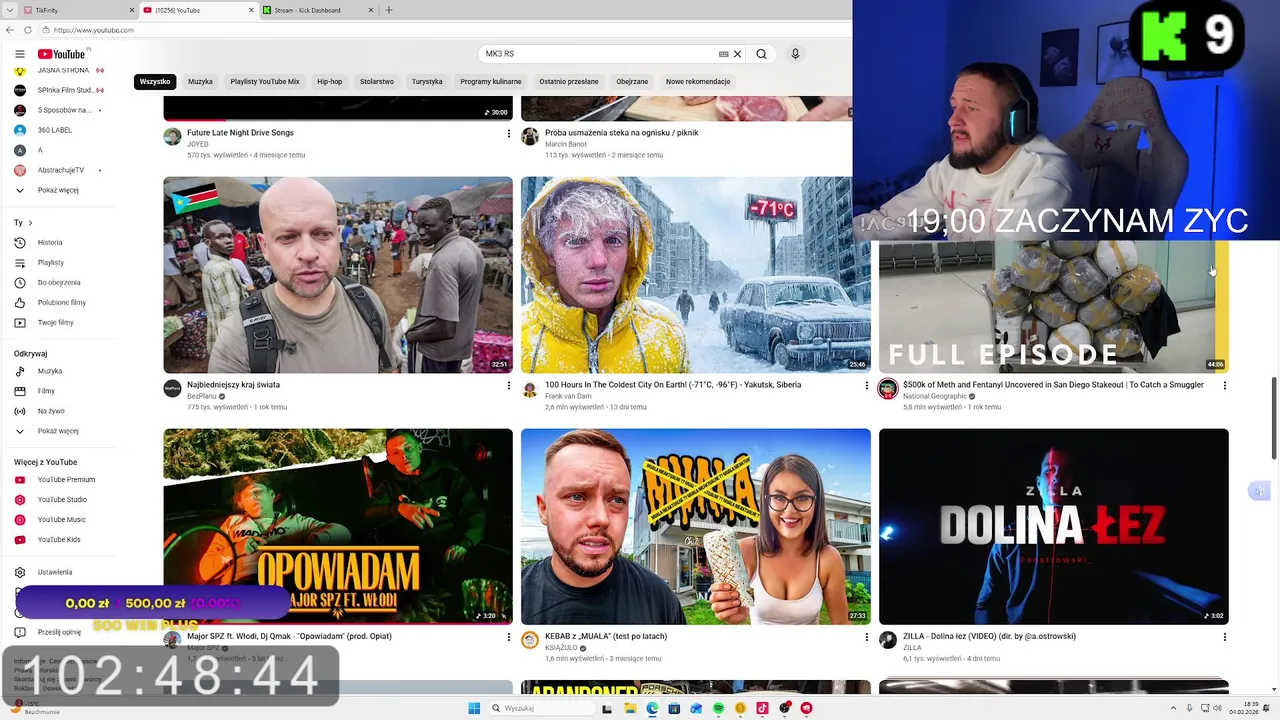The height and width of the screenshot is (720, 1280).
Task: Open options menu for 100 Hours In The Coldest City
Action: 866,386
